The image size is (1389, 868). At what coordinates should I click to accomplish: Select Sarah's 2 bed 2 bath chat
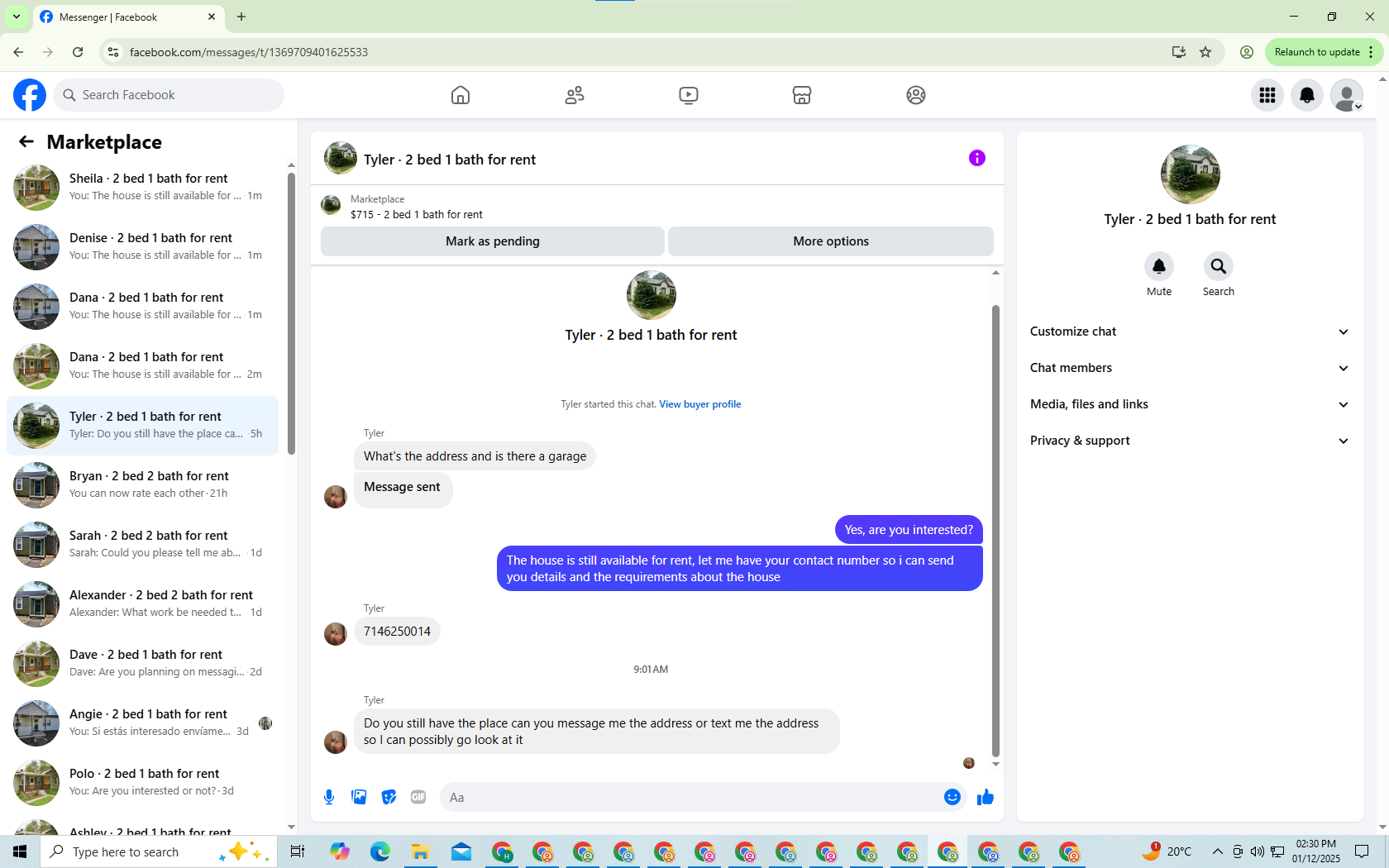[142, 544]
